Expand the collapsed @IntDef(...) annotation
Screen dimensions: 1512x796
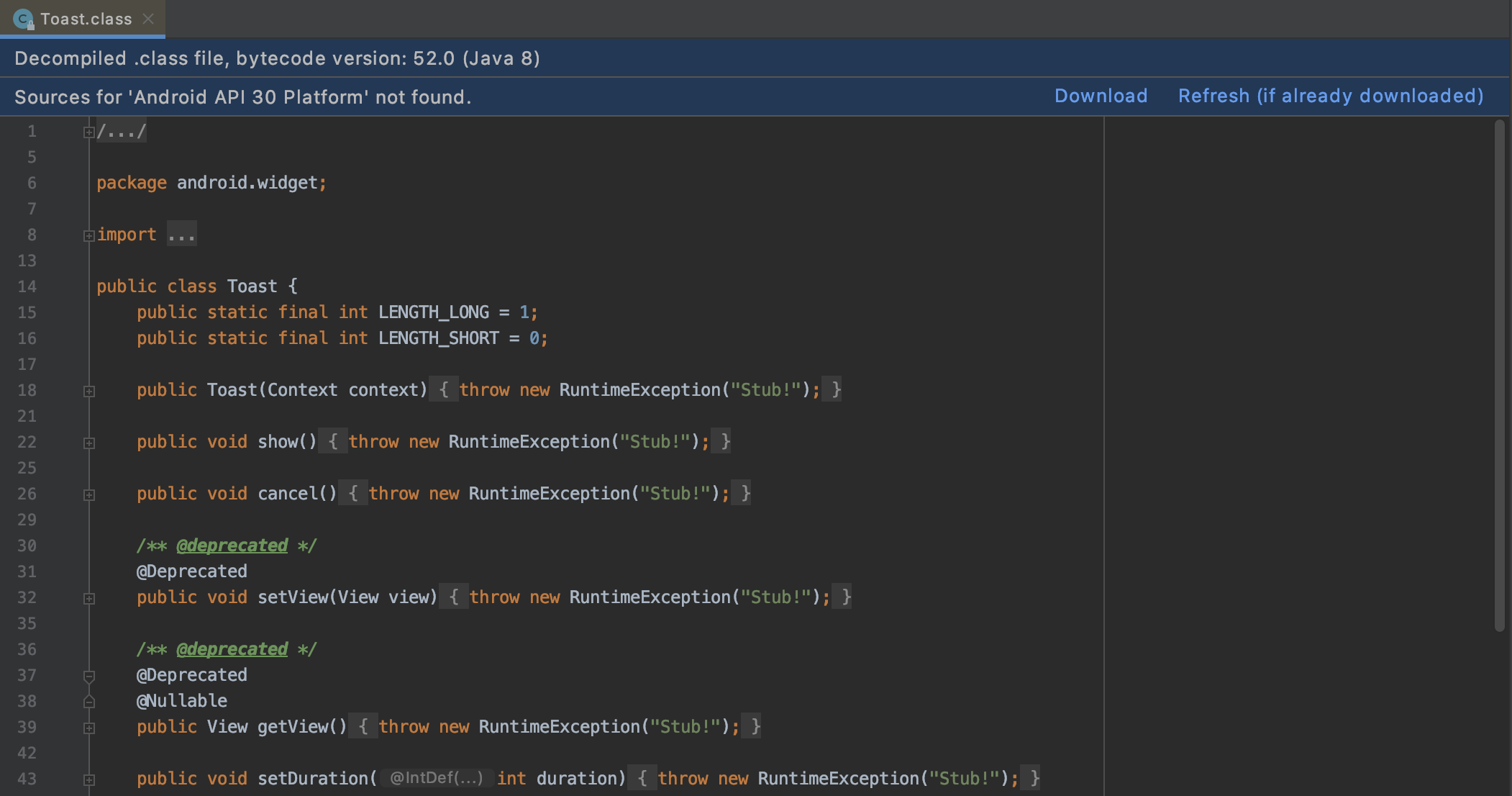coord(436,778)
